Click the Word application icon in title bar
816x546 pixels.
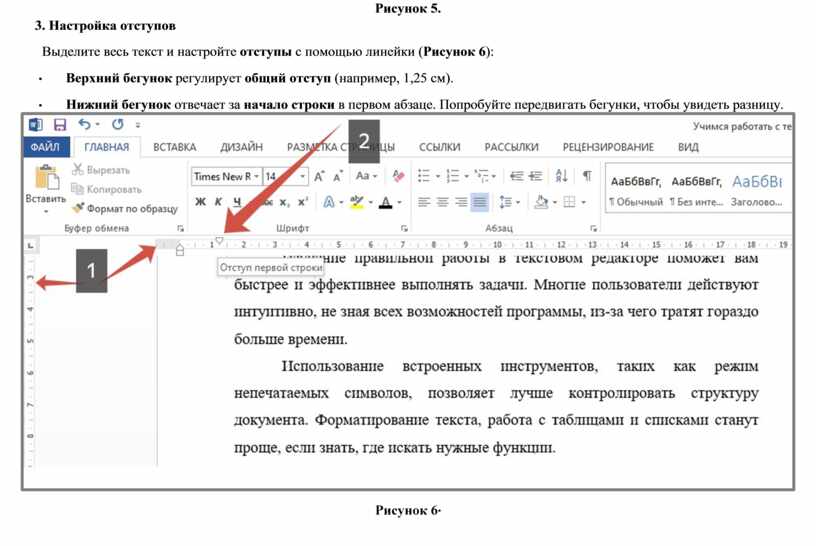(x=36, y=125)
